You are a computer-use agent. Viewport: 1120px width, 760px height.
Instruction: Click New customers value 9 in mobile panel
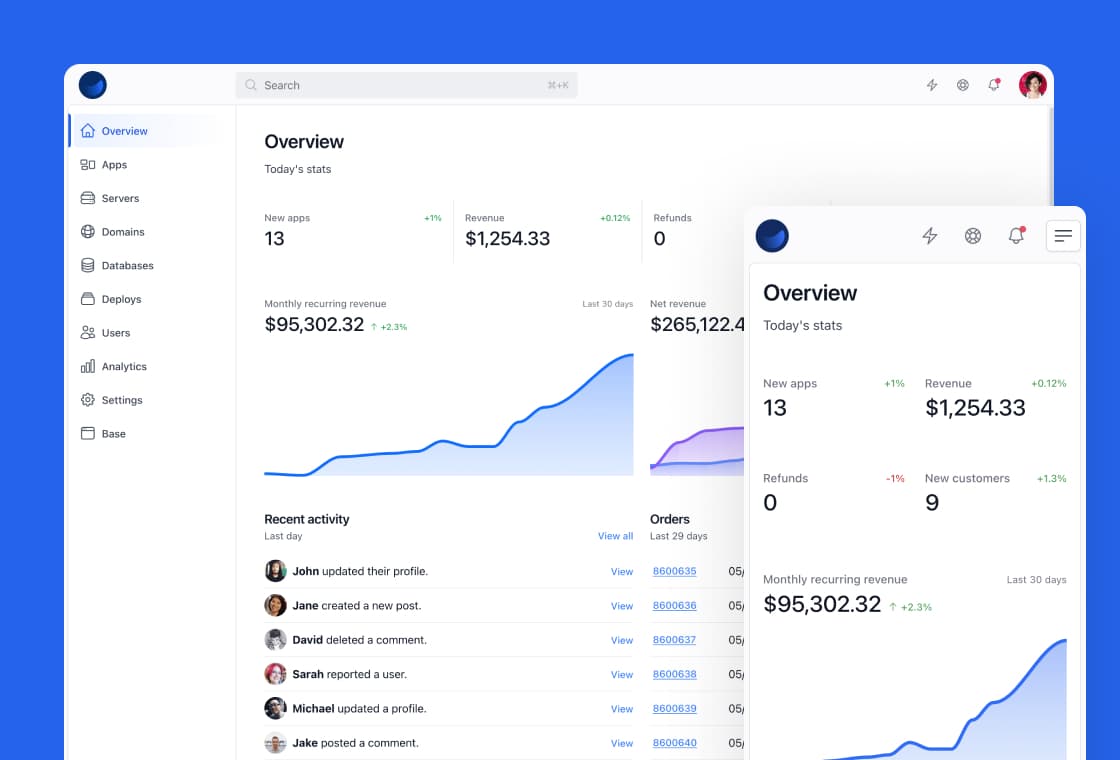(x=931, y=503)
